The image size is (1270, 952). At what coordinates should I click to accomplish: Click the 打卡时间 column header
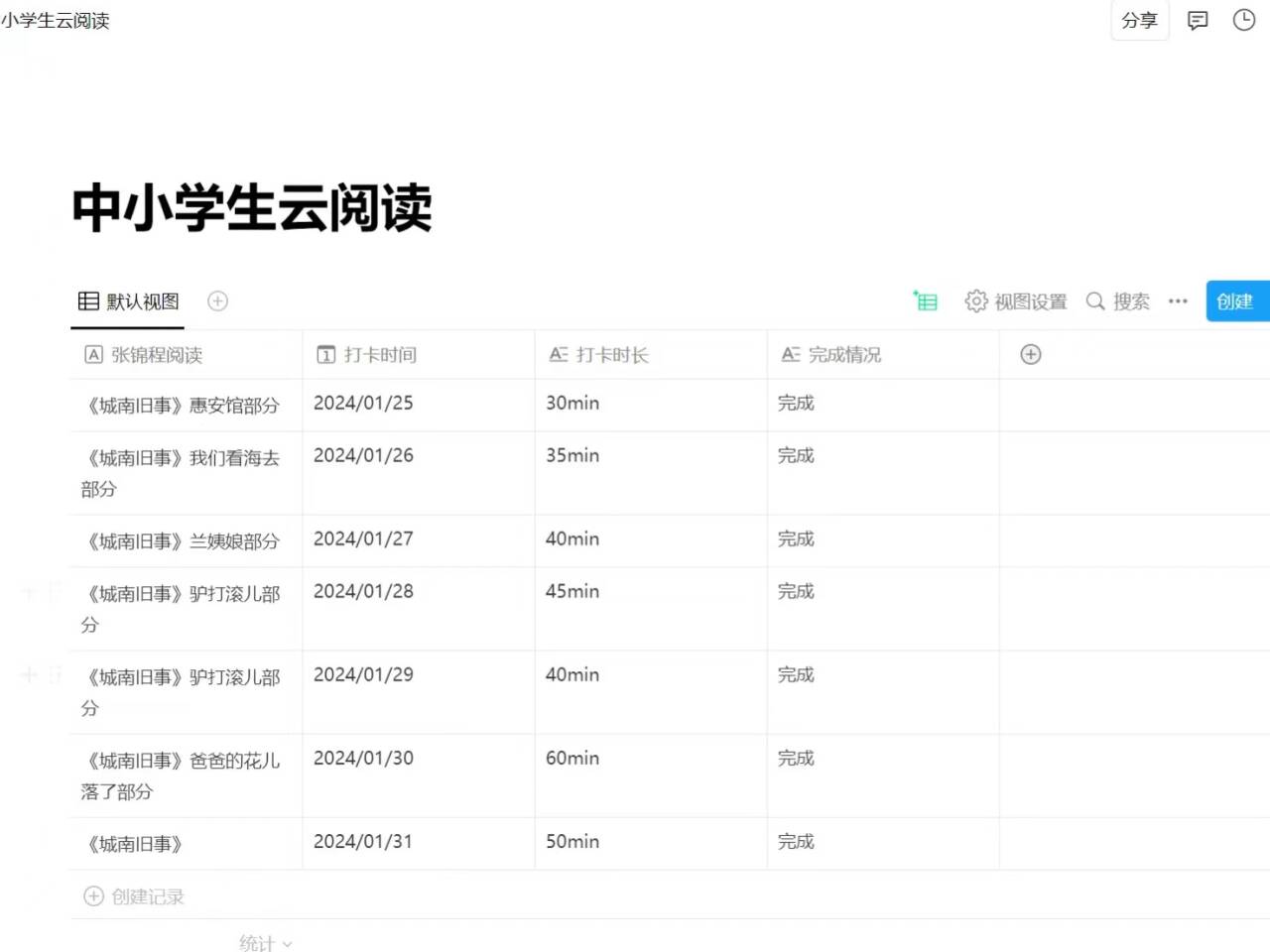(x=379, y=354)
